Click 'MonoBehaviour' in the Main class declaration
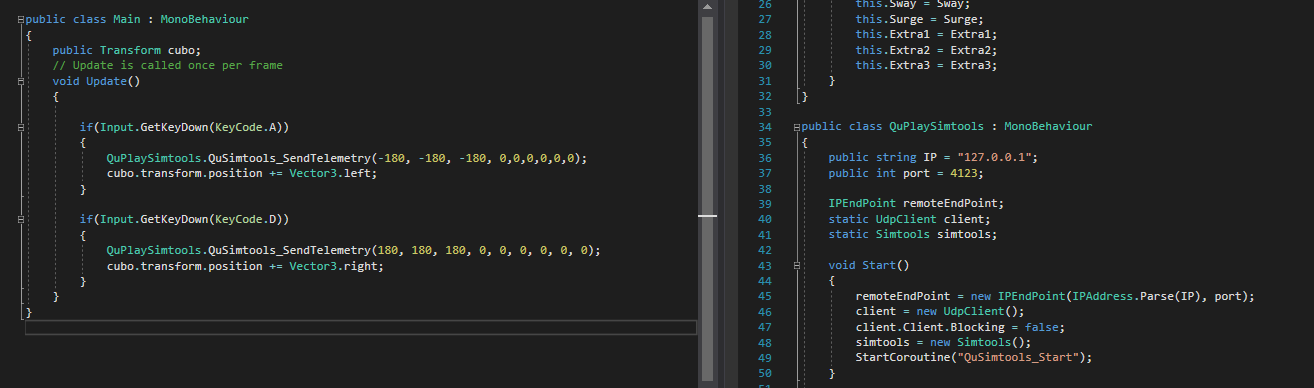This screenshot has width=1314, height=388. pyautogui.click(x=204, y=19)
